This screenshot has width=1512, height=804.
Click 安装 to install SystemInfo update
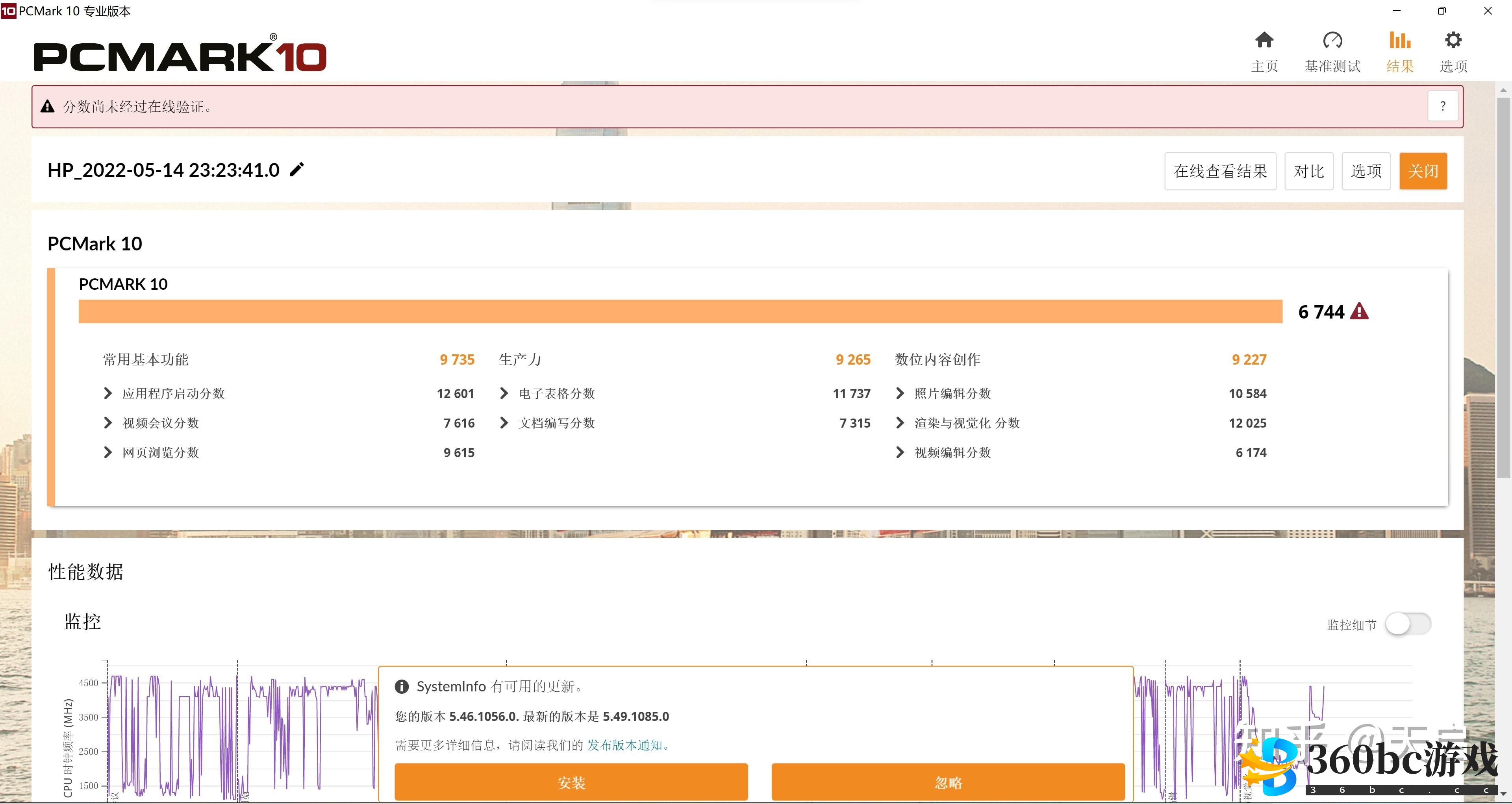(571, 782)
